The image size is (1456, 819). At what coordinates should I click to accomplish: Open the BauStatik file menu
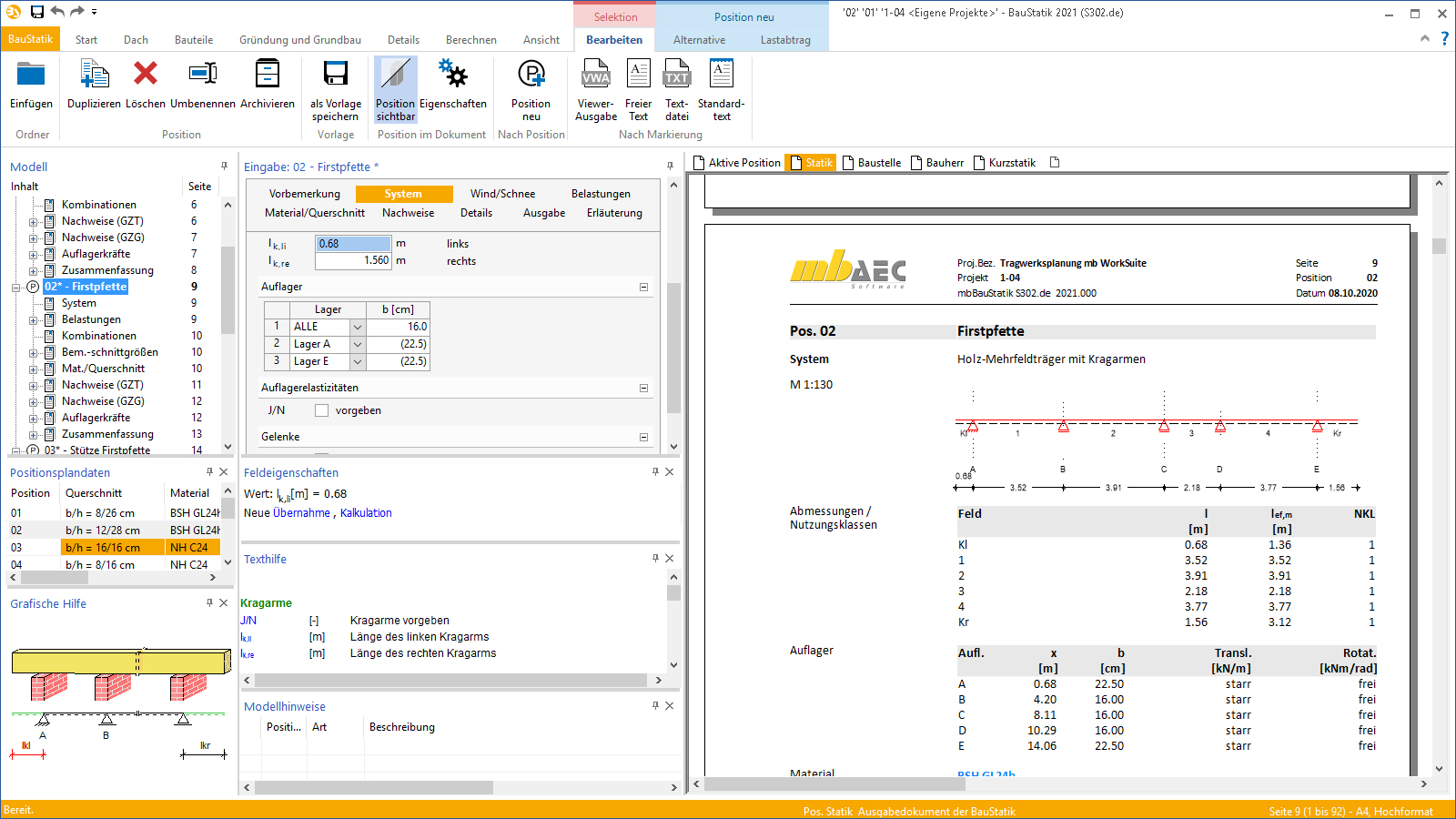(30, 39)
